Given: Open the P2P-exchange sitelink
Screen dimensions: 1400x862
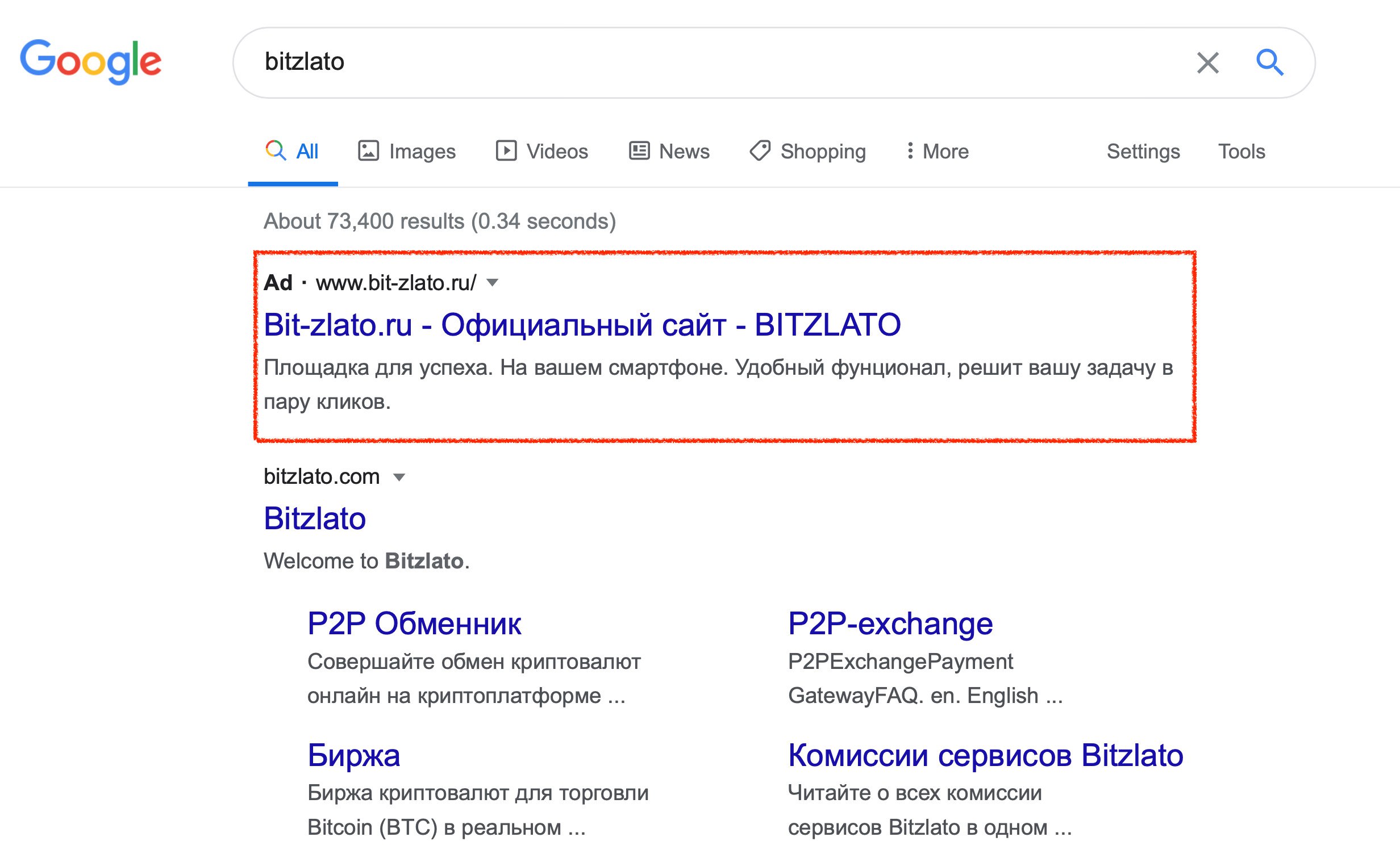Looking at the screenshot, I should [890, 624].
